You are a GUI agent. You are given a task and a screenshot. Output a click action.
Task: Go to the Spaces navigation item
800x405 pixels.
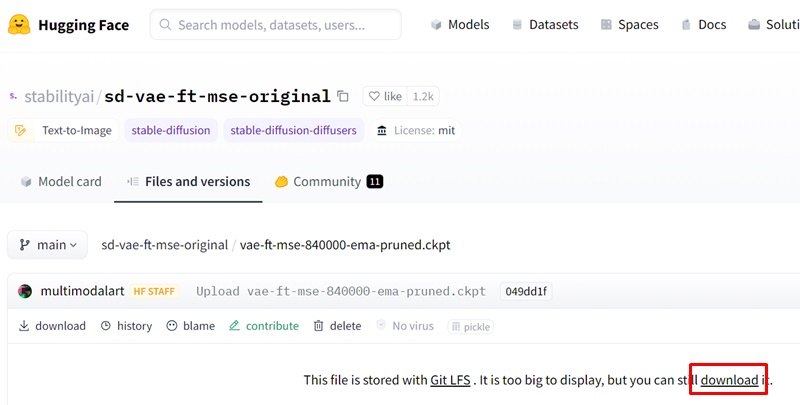(x=630, y=24)
